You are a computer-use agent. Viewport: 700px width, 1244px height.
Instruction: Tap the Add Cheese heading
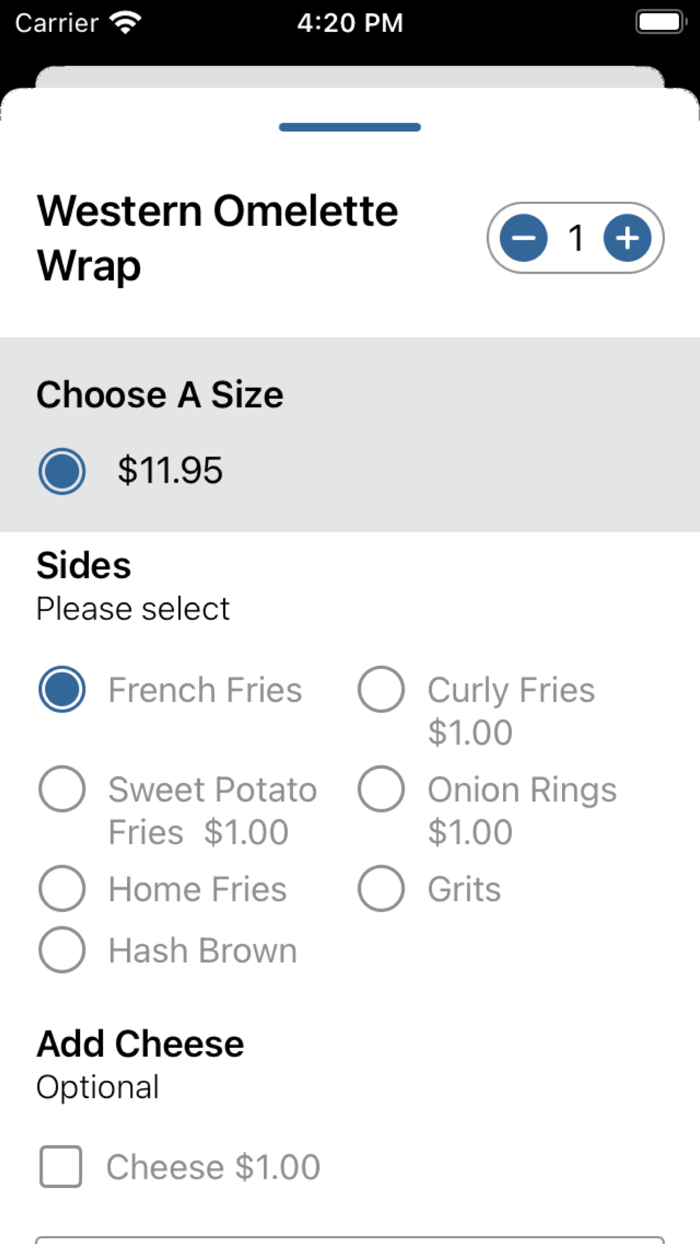point(140,1043)
